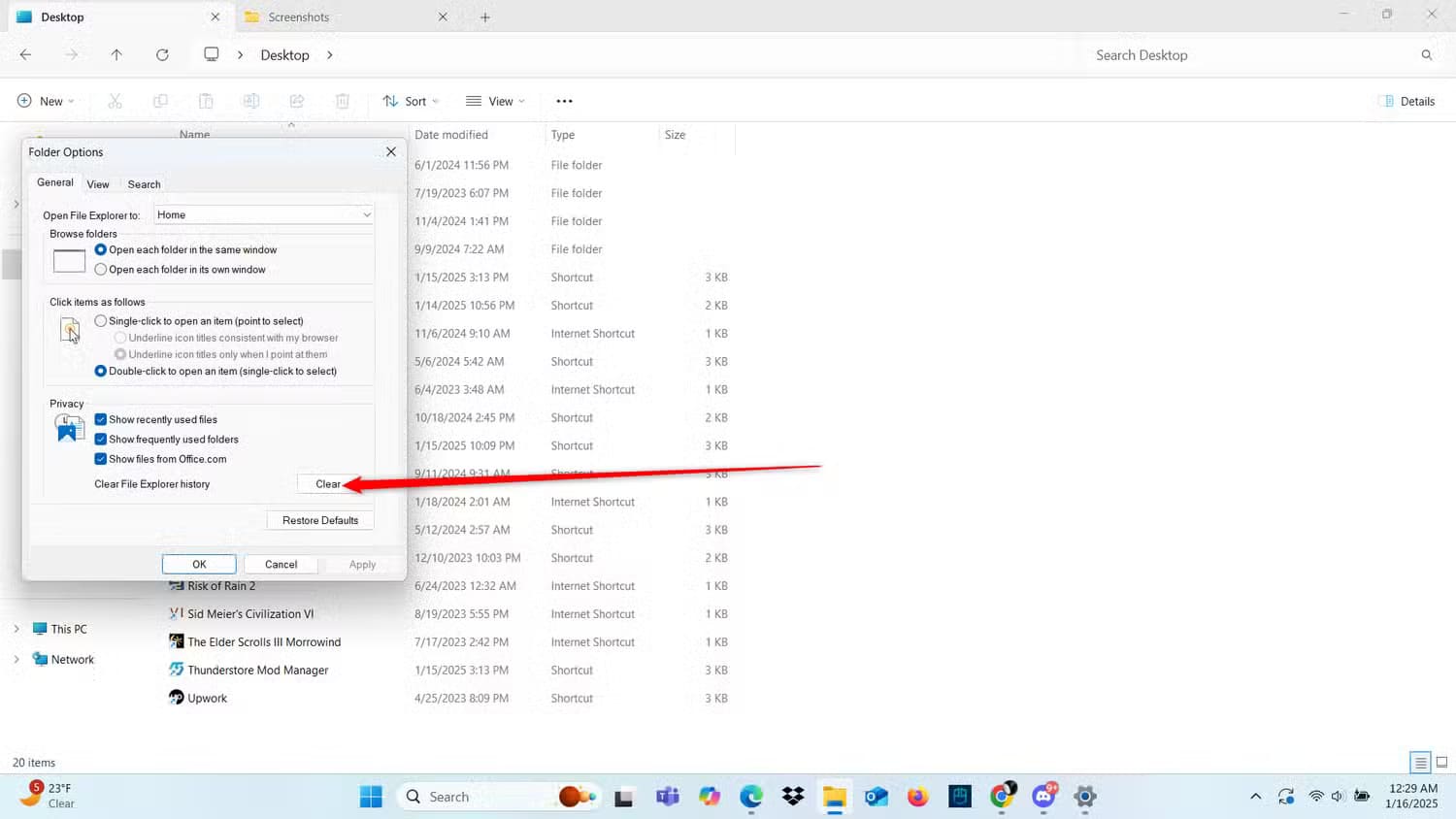This screenshot has height=819, width=1456.
Task: Open the 'Open File Explorer to' Home dropdown
Action: 264,215
